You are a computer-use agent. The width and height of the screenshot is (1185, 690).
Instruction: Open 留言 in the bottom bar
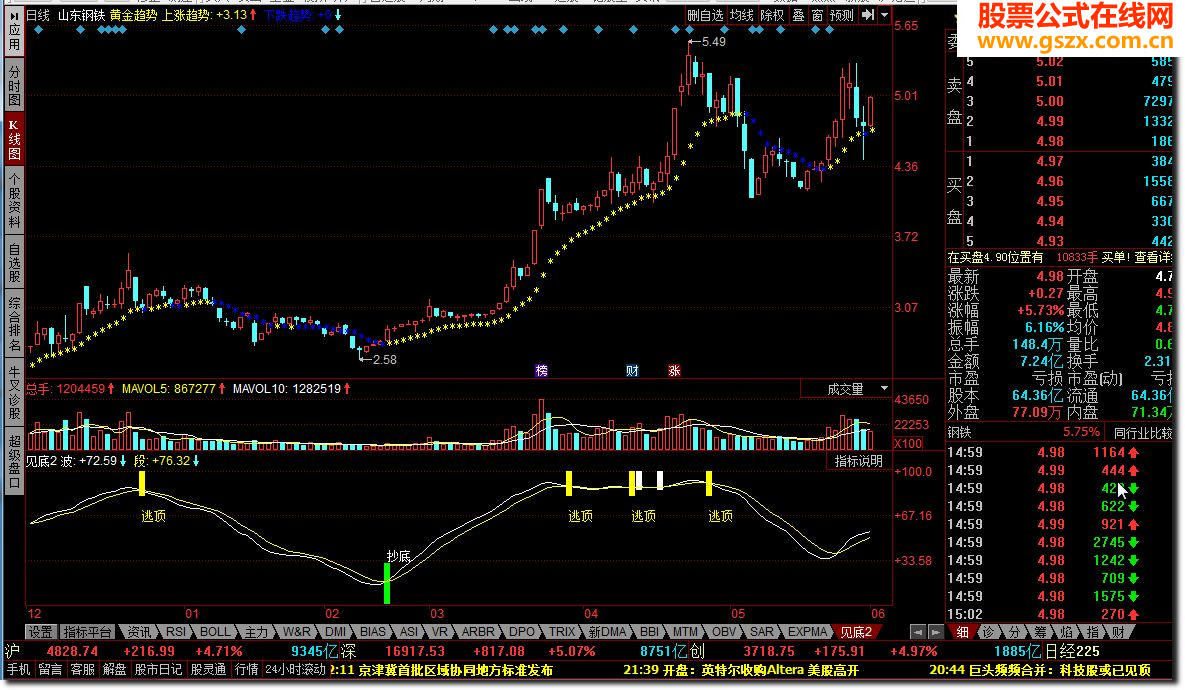50,670
